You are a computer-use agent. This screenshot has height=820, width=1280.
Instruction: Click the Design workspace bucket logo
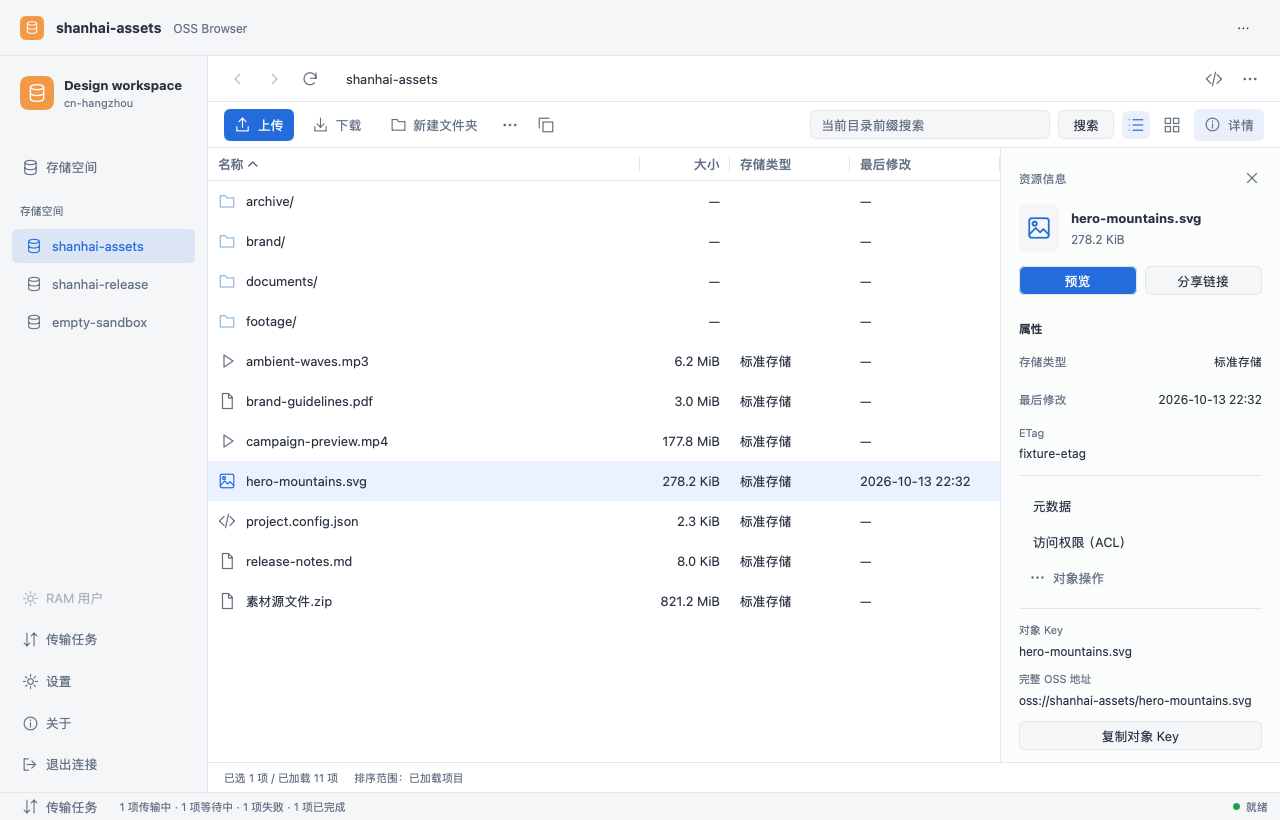(37, 93)
